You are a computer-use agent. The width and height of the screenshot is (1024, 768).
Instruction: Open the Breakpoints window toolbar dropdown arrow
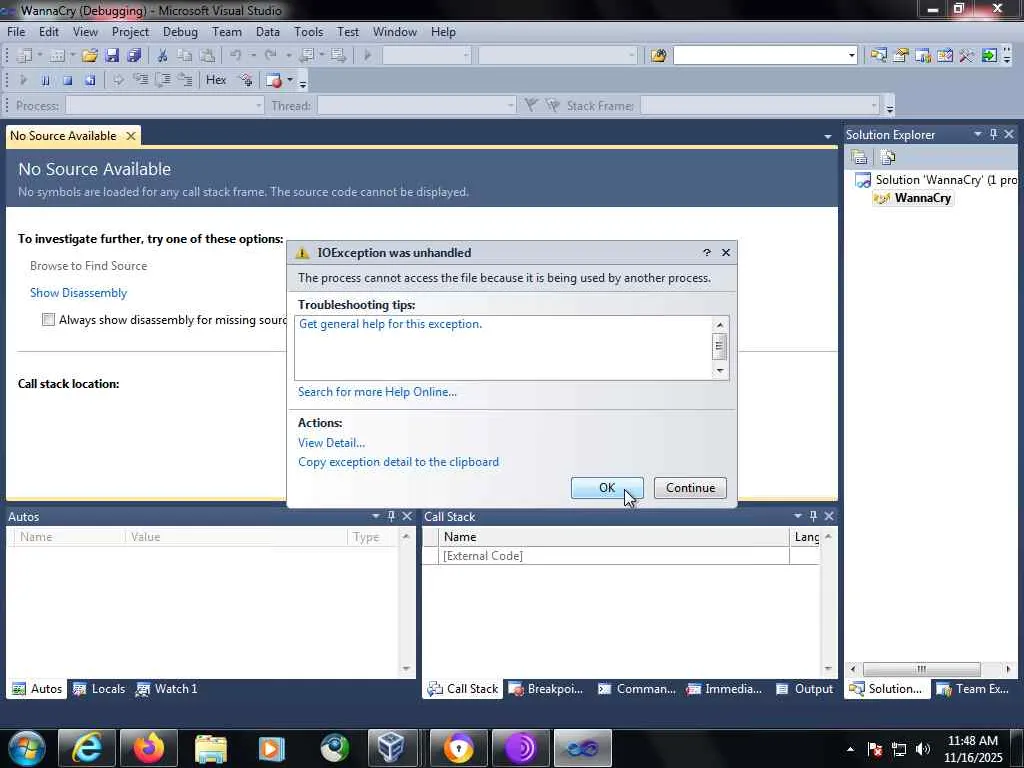pyautogui.click(x=290, y=80)
